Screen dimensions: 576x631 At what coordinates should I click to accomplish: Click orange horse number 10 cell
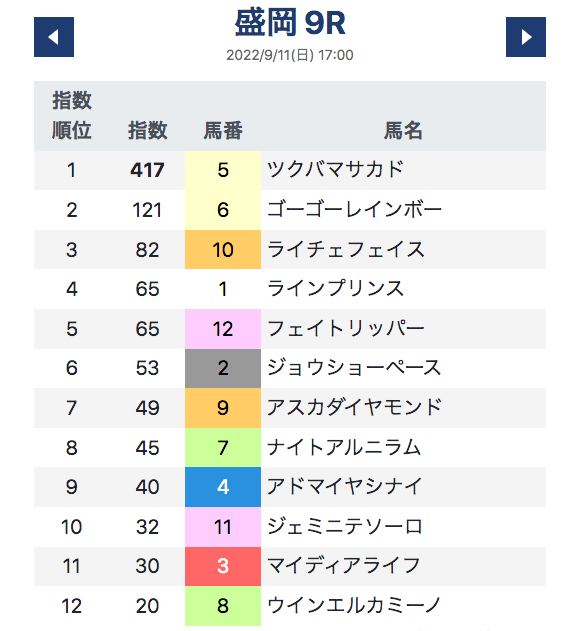click(x=223, y=250)
